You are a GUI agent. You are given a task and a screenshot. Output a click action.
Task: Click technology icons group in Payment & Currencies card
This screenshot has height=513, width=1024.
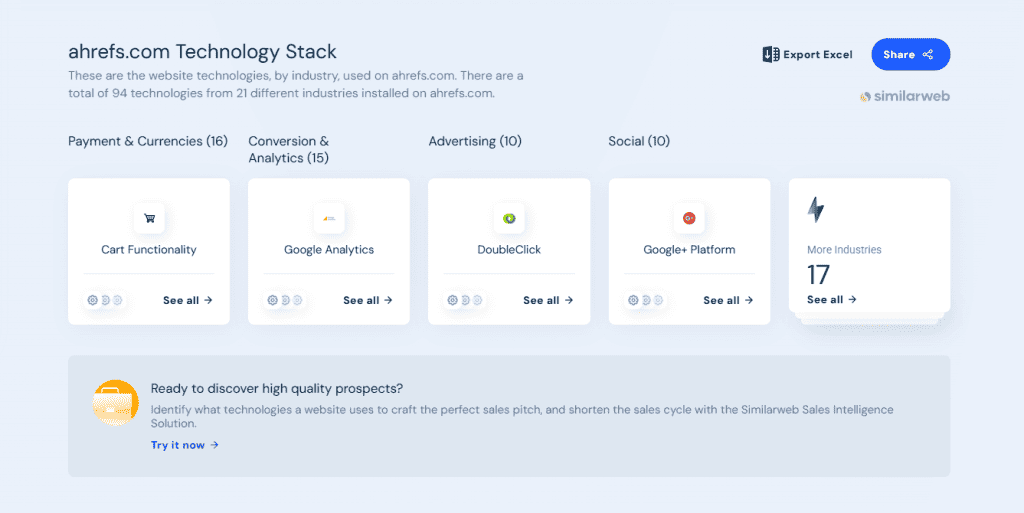[x=104, y=300]
